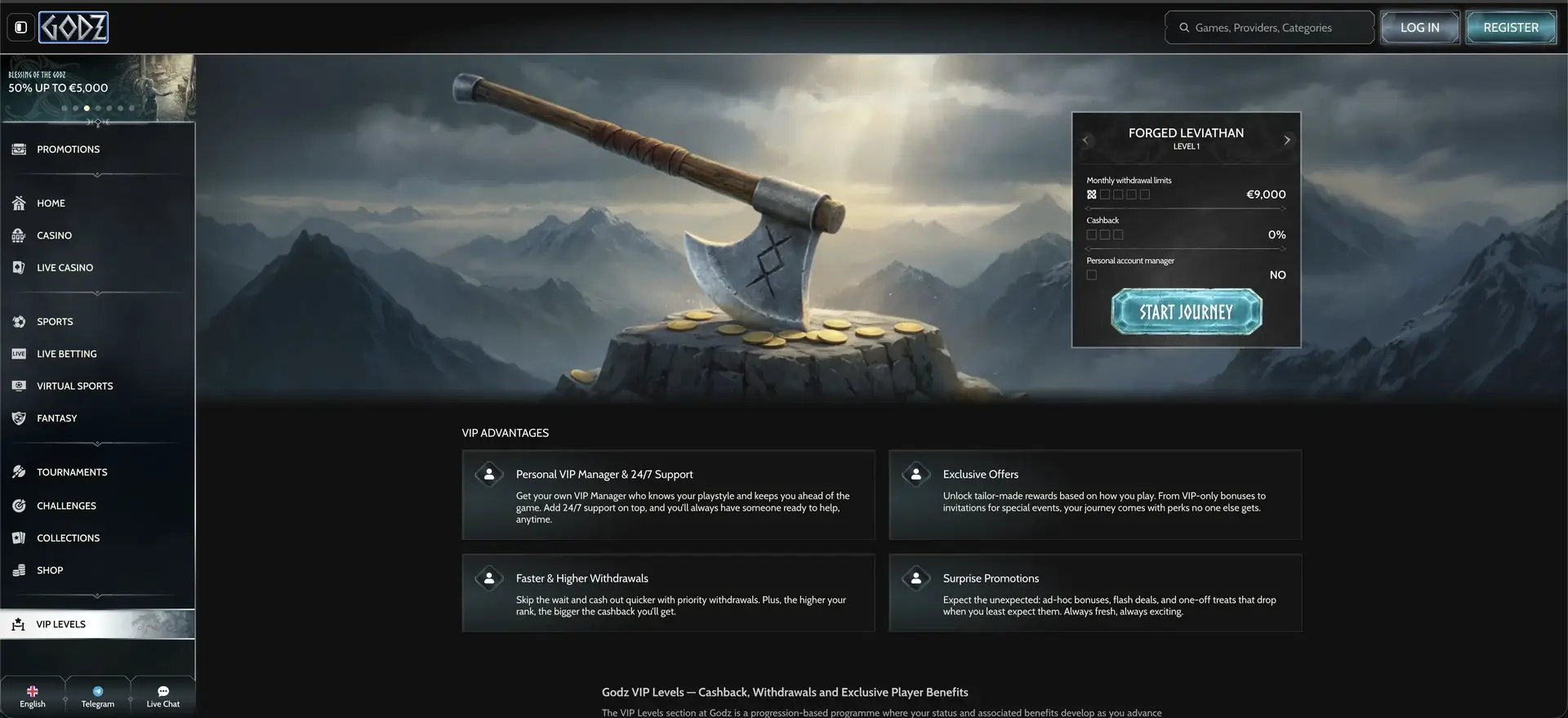
Task: Select the Sports sidebar text label
Action: 55,322
